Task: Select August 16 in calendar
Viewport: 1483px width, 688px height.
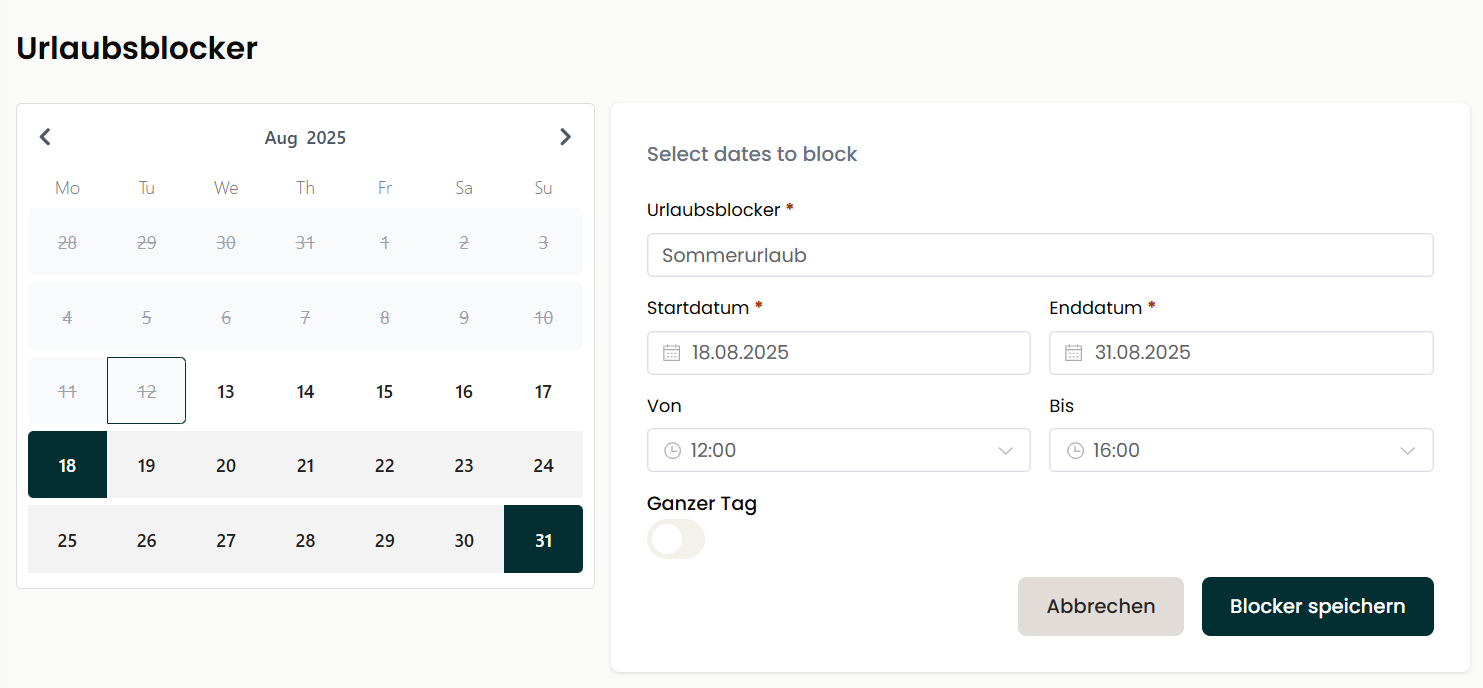Action: (x=464, y=391)
